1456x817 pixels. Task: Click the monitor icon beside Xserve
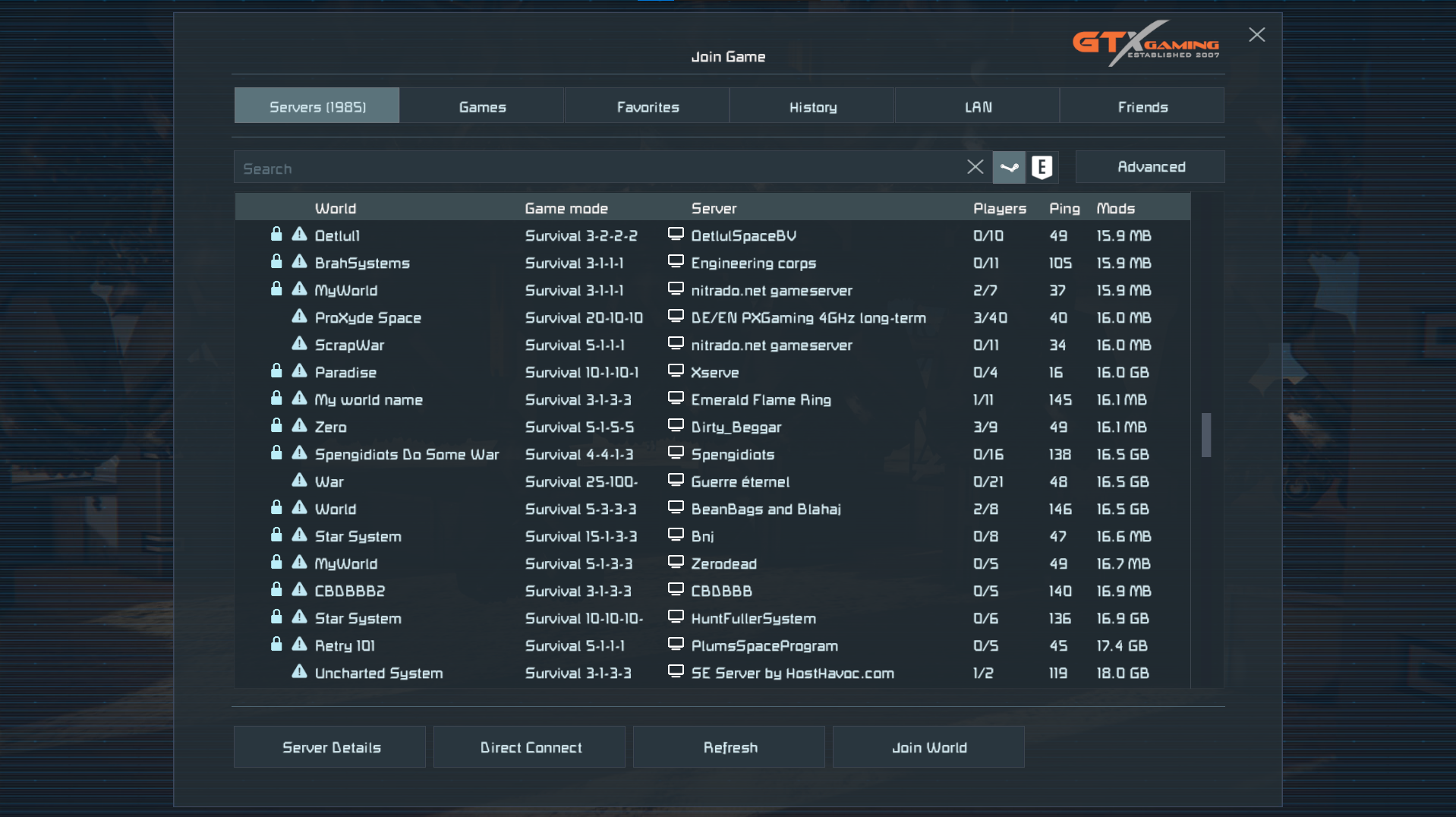coord(676,371)
